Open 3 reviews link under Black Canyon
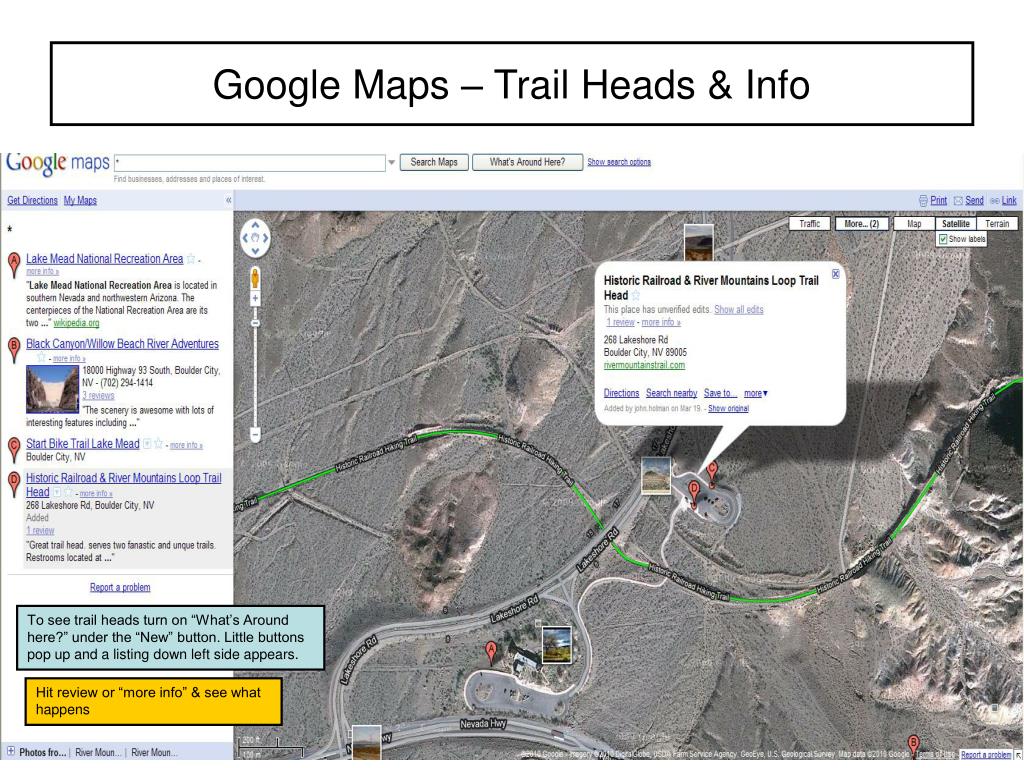Viewport: 1024px width, 768px height. pyautogui.click(x=98, y=396)
